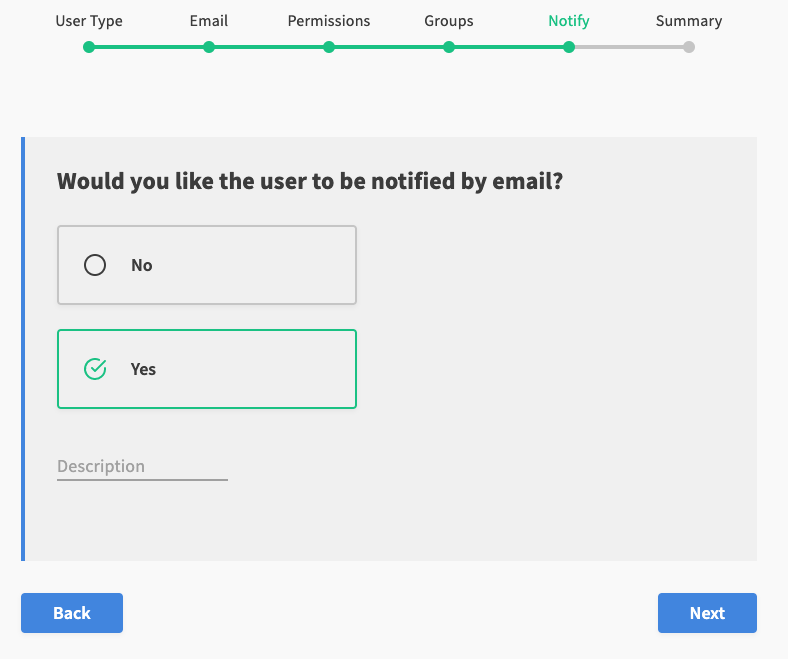Go to the Email step label
Screen dimensions: 788x659
(209, 21)
